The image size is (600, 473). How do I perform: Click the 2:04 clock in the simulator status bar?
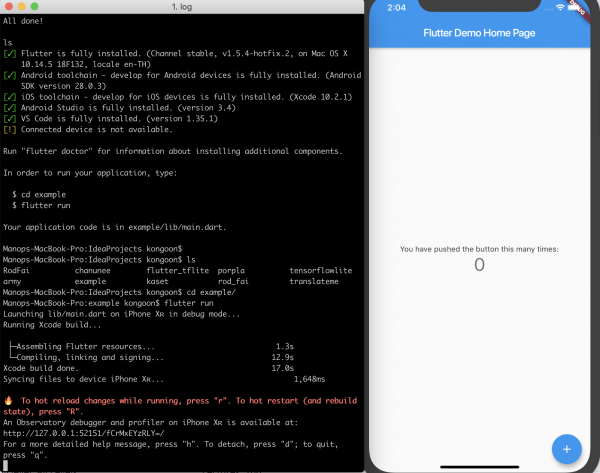point(396,8)
